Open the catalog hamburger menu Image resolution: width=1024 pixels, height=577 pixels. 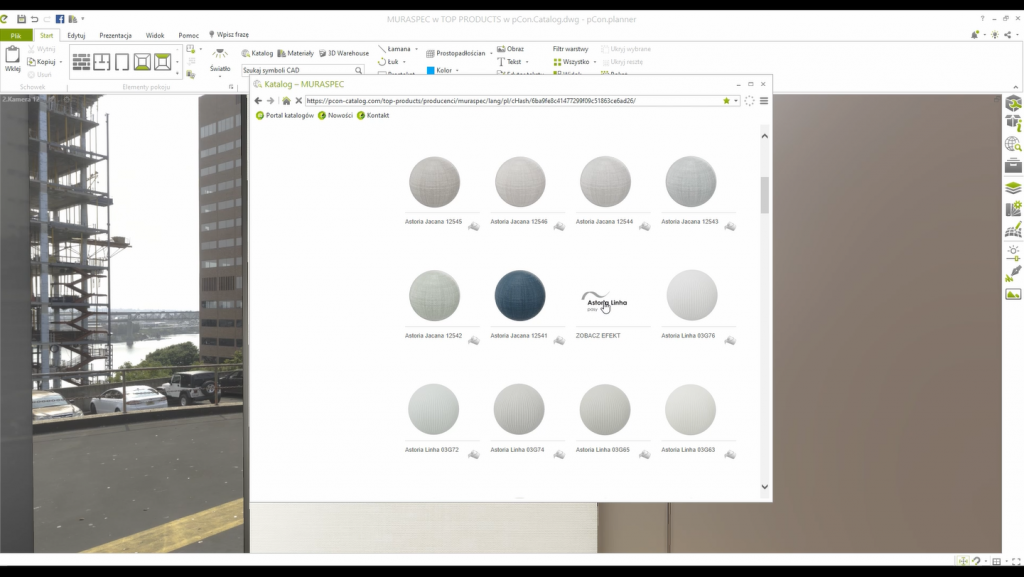click(x=763, y=101)
